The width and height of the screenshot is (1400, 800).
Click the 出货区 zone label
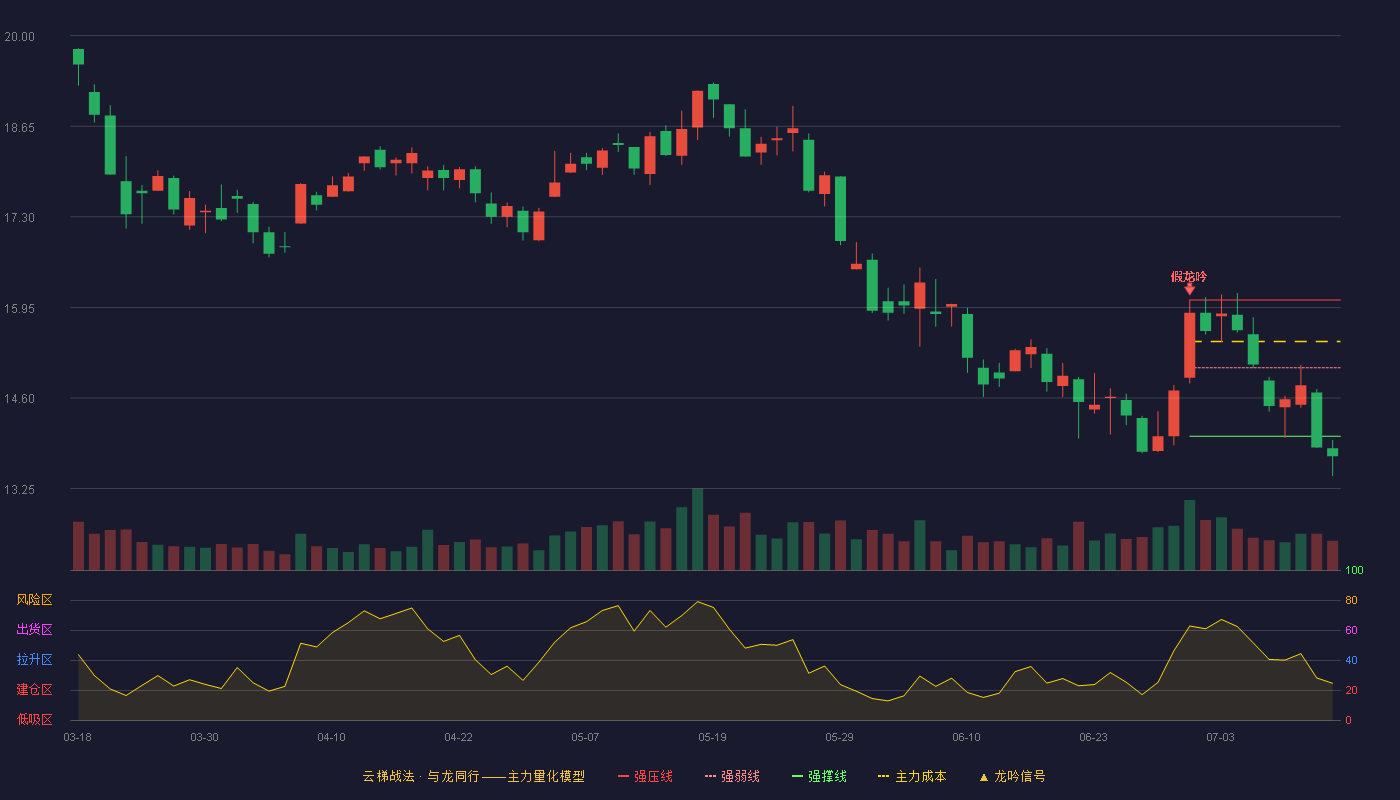coord(34,630)
